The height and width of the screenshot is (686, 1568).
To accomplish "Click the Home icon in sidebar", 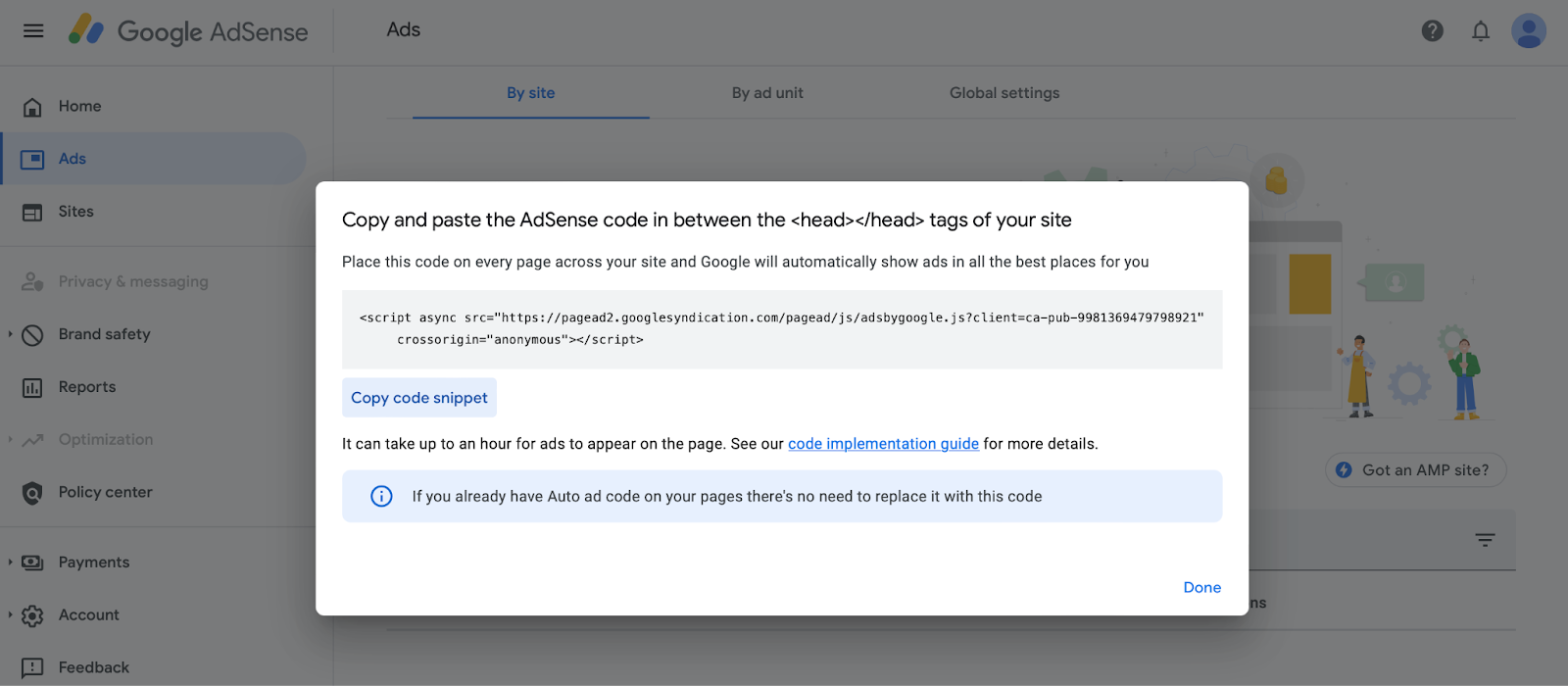I will tap(32, 107).
